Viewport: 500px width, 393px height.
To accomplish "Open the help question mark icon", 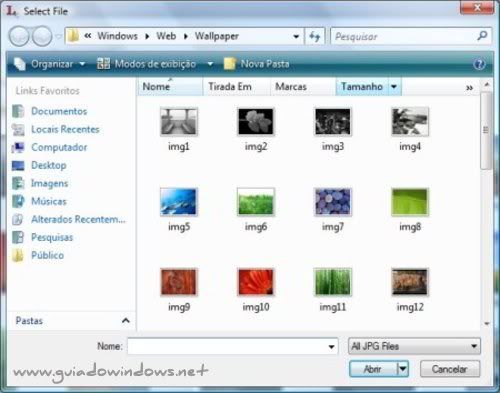I will point(479,64).
